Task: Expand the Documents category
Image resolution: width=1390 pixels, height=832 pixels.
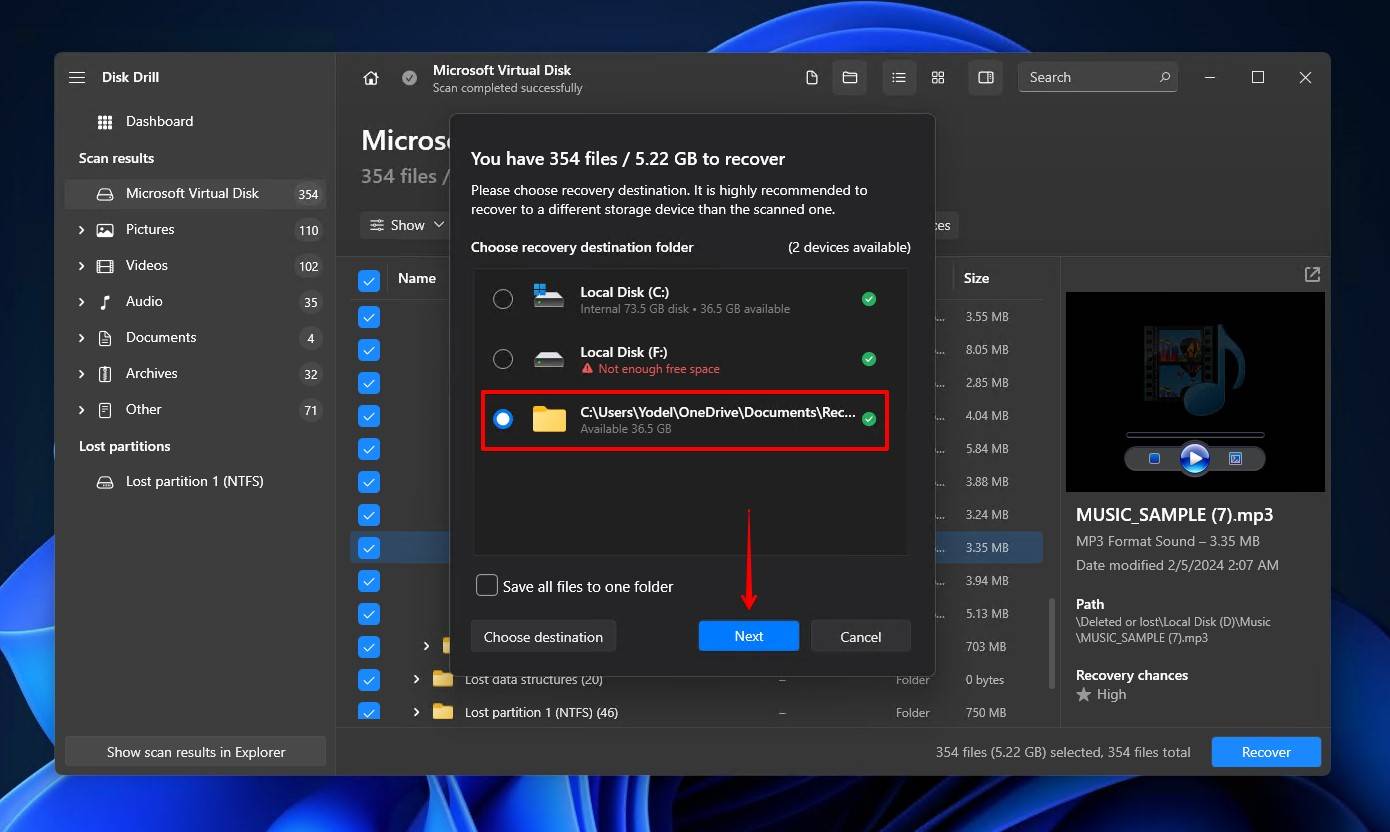Action: click(81, 338)
